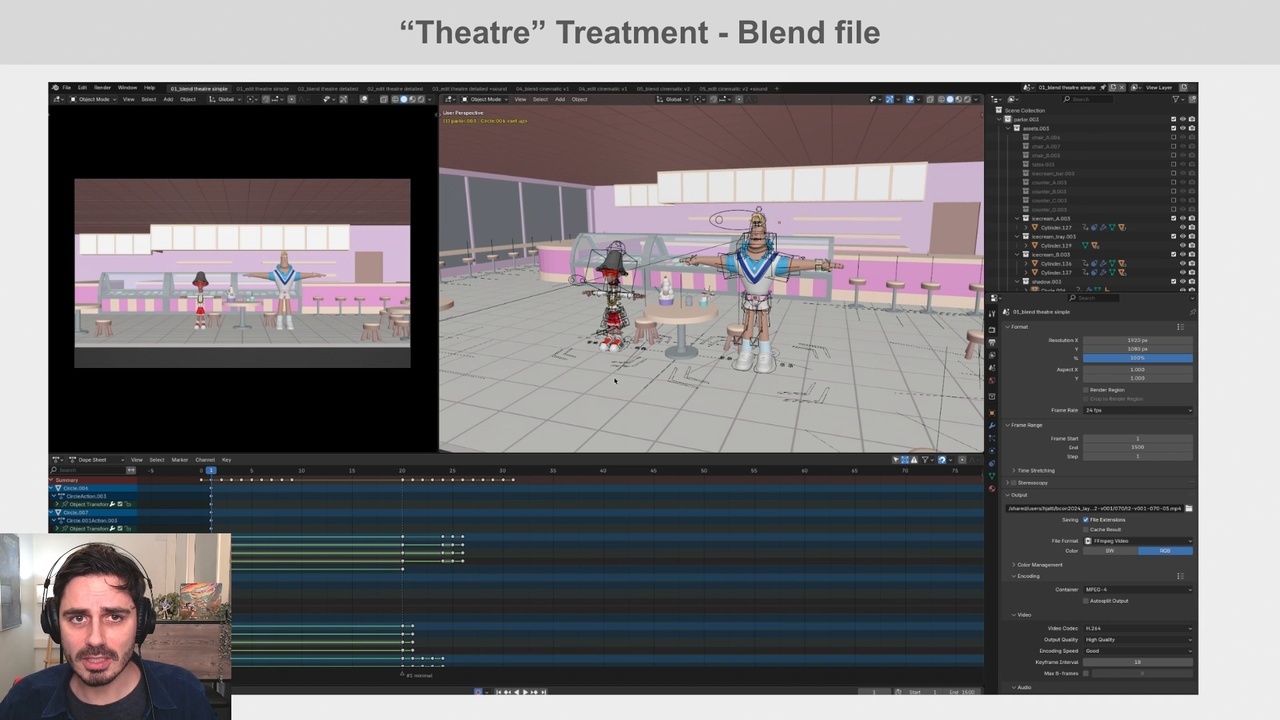1280x720 pixels.
Task: Open the Output Properties tab printer icon
Action: 992,342
